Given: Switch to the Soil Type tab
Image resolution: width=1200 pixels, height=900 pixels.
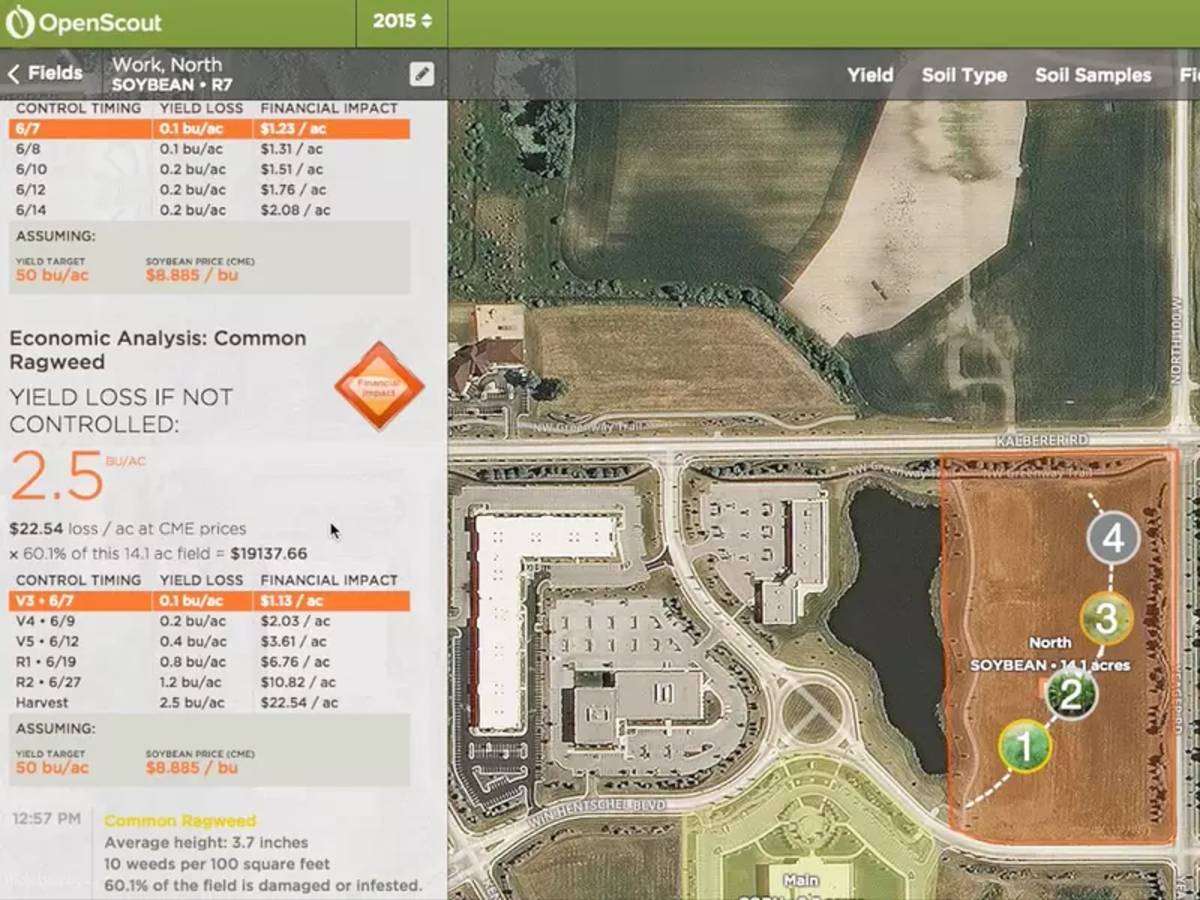Looking at the screenshot, I should click(x=964, y=74).
